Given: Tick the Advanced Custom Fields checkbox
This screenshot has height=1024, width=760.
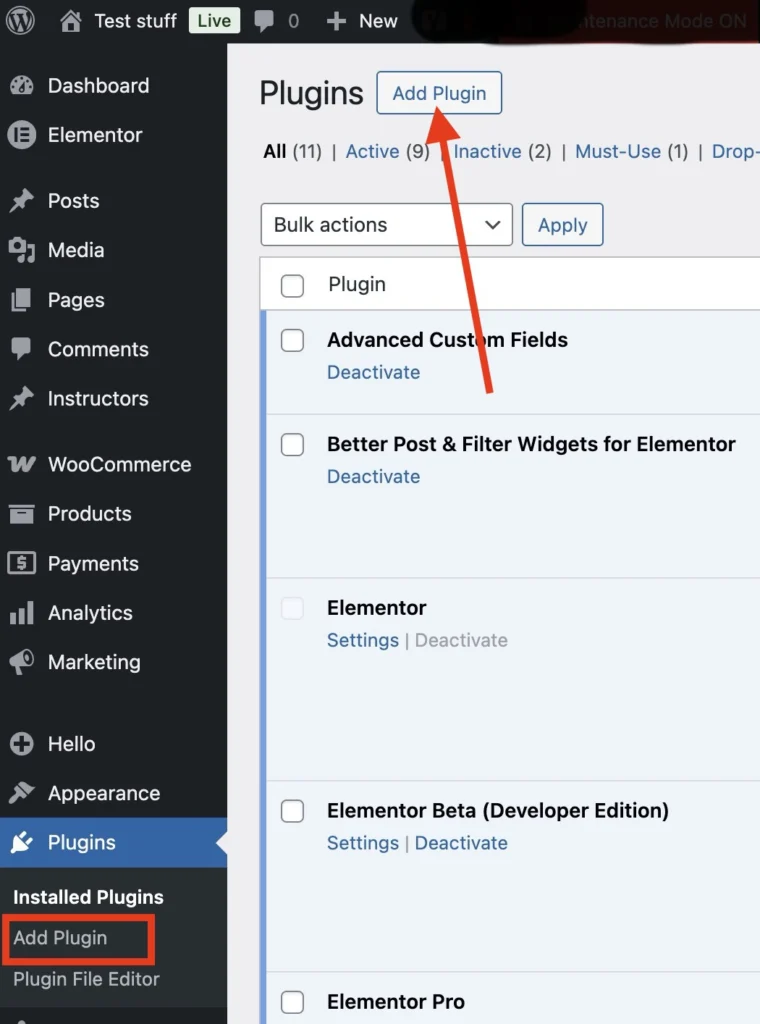Looking at the screenshot, I should (x=292, y=341).
